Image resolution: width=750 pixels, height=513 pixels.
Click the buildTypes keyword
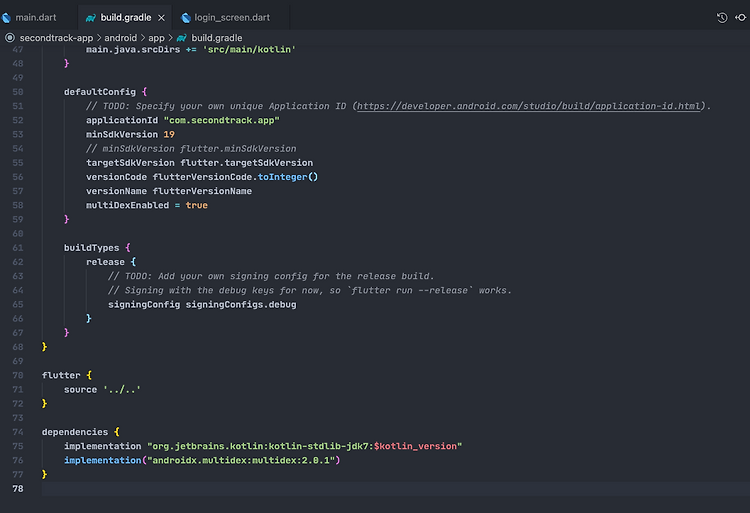tap(91, 248)
